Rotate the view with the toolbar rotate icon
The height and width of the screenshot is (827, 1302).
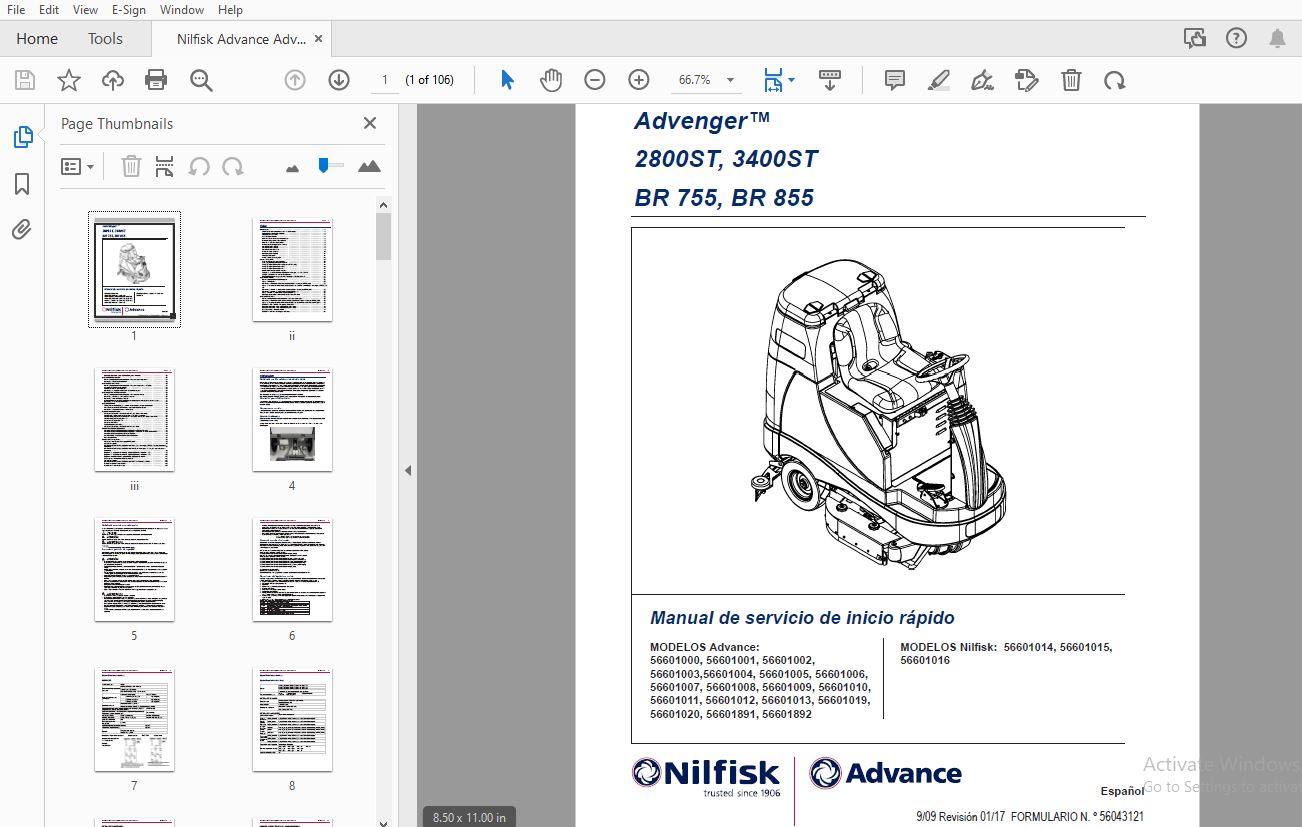[1114, 80]
